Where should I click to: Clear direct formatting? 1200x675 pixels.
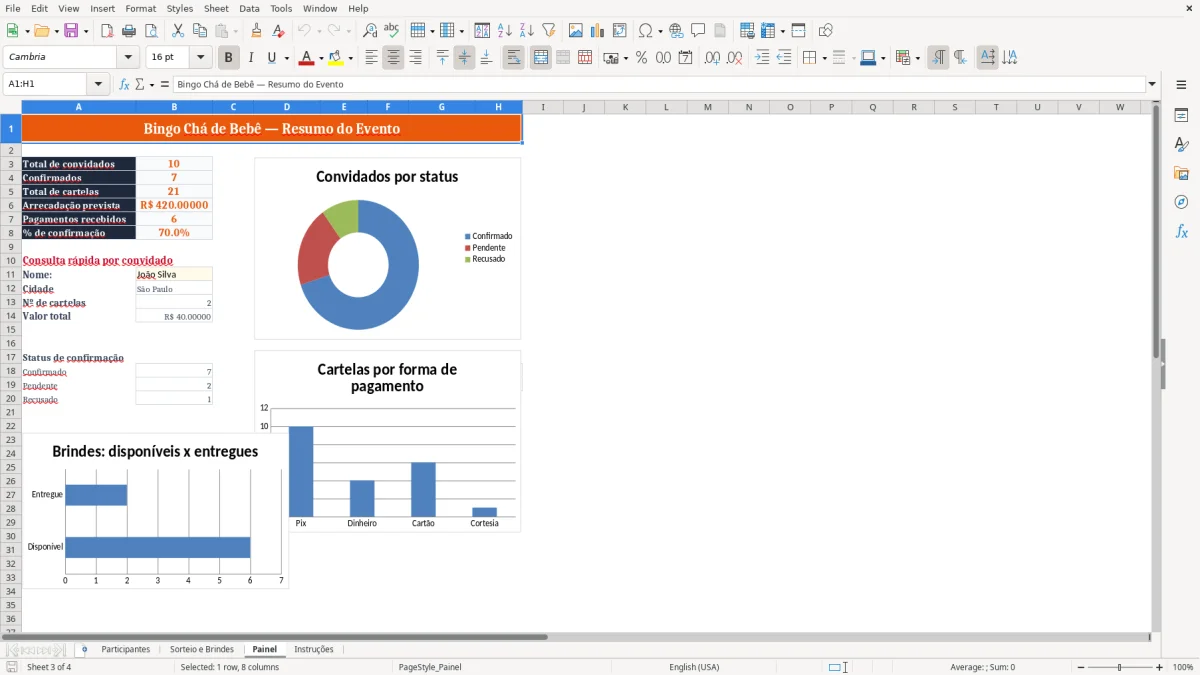[x=279, y=31]
